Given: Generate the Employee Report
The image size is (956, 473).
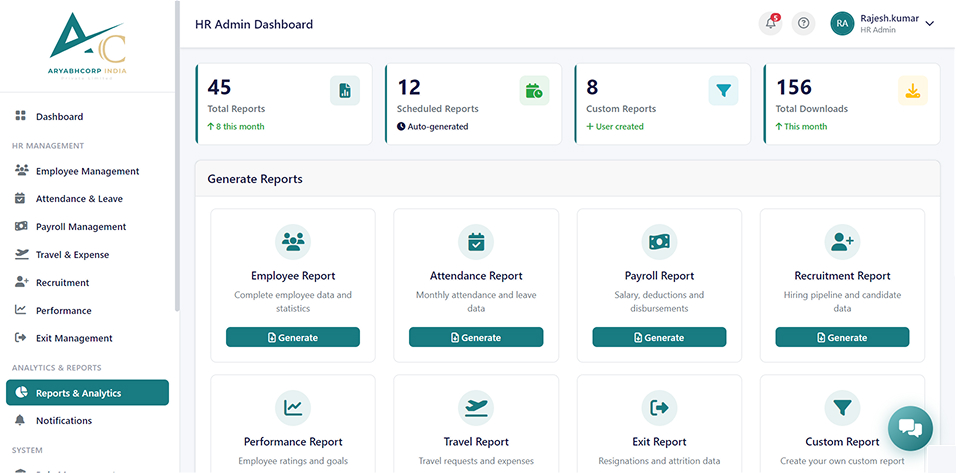Looking at the screenshot, I should 293,337.
